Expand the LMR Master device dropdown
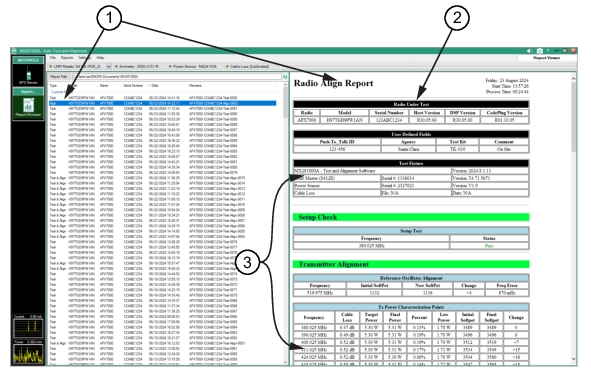Screen dimensions: 591x368 [x=109, y=66]
